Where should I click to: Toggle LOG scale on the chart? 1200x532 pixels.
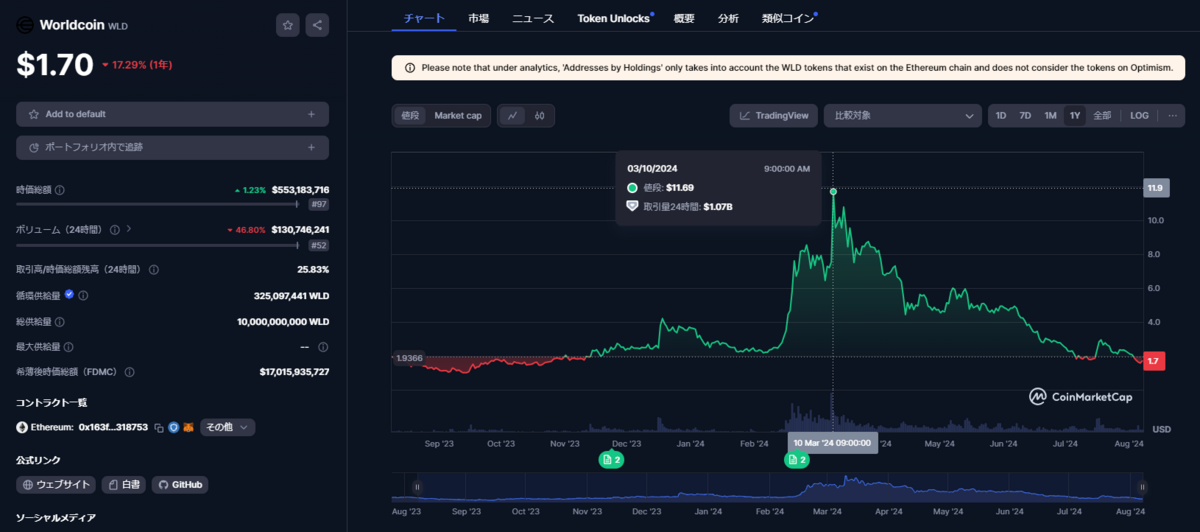[1139, 115]
